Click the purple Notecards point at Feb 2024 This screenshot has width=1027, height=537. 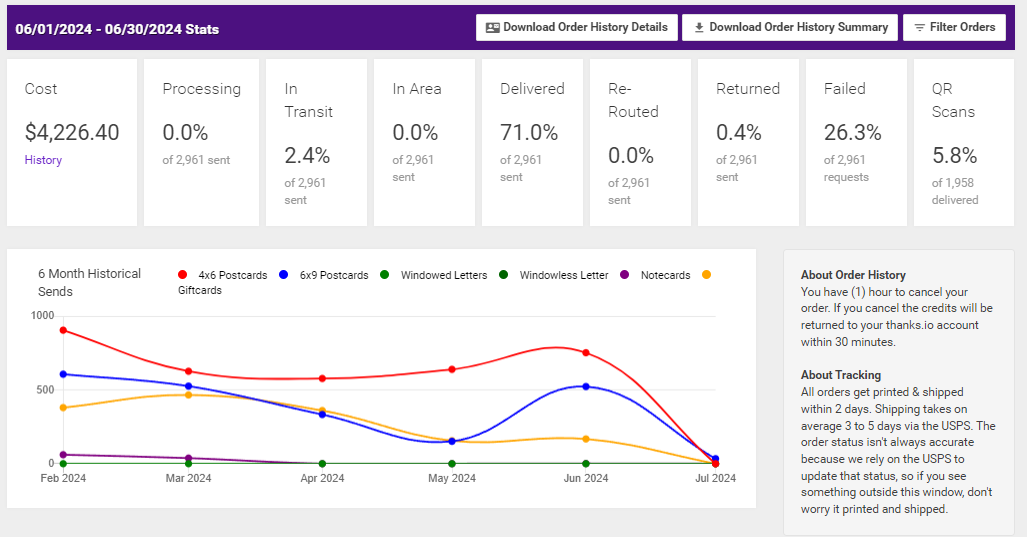[x=63, y=455]
